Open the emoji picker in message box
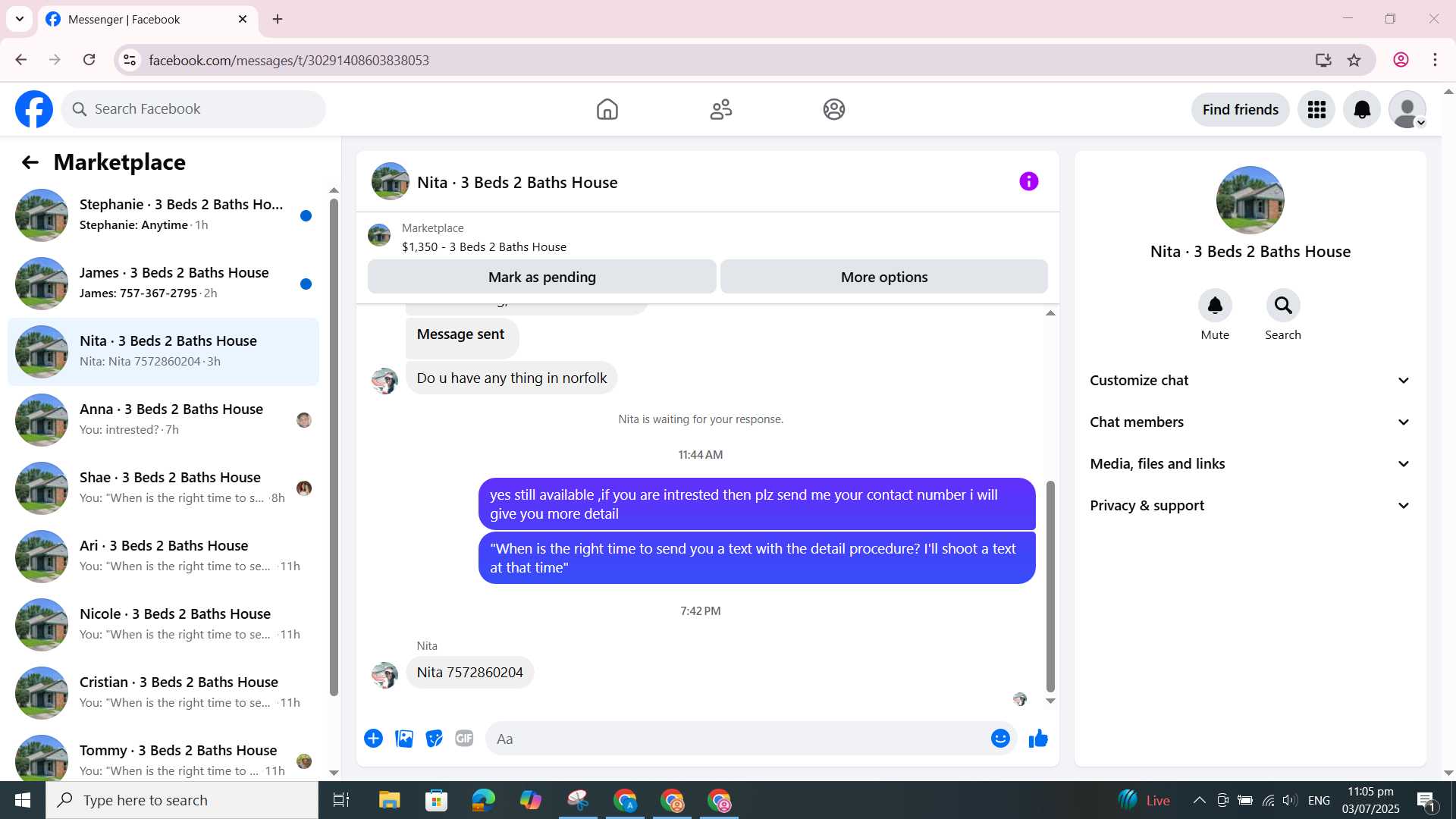1456x819 pixels. coord(1000,739)
